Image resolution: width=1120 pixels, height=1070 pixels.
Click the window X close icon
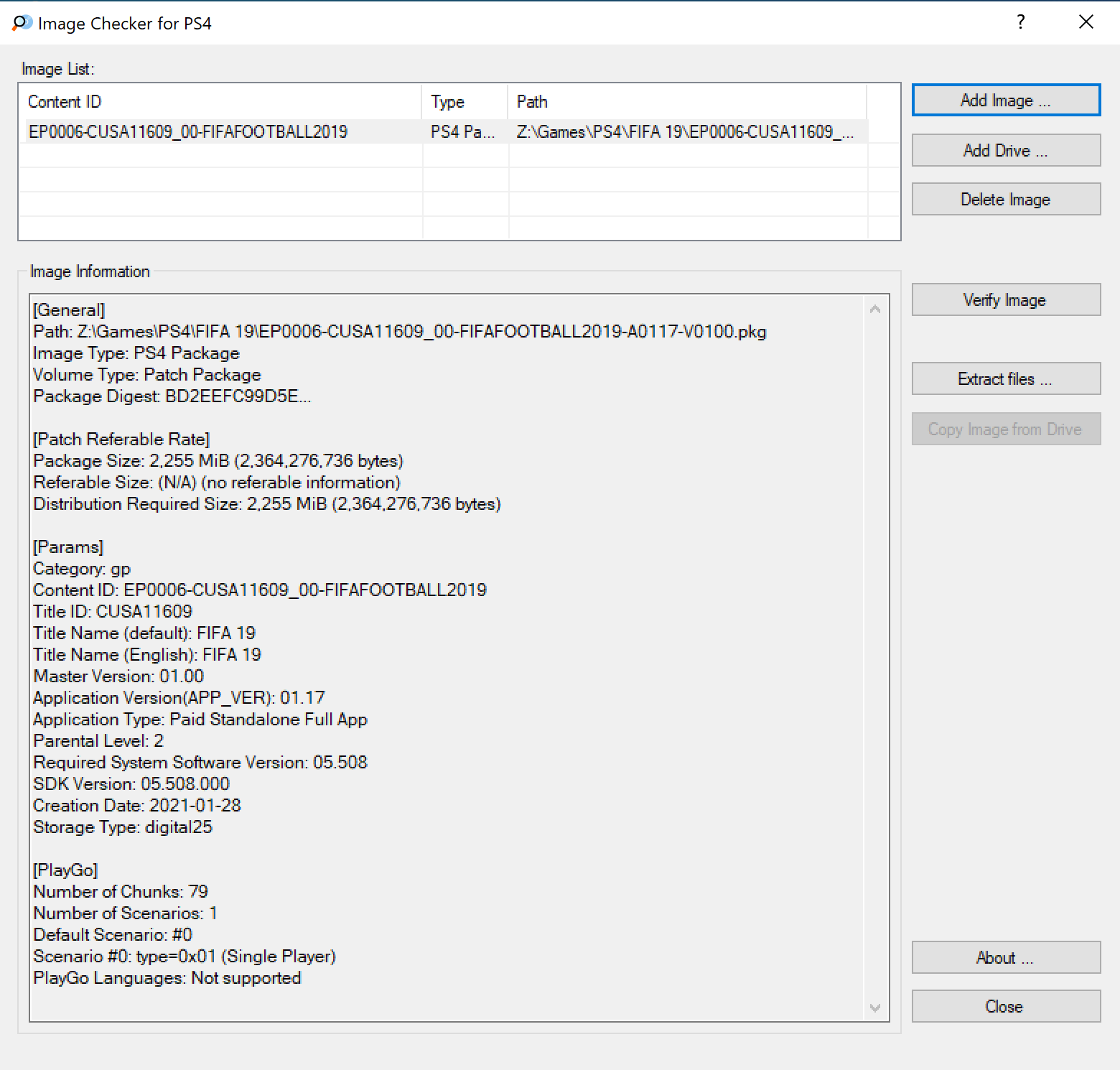point(1086,22)
